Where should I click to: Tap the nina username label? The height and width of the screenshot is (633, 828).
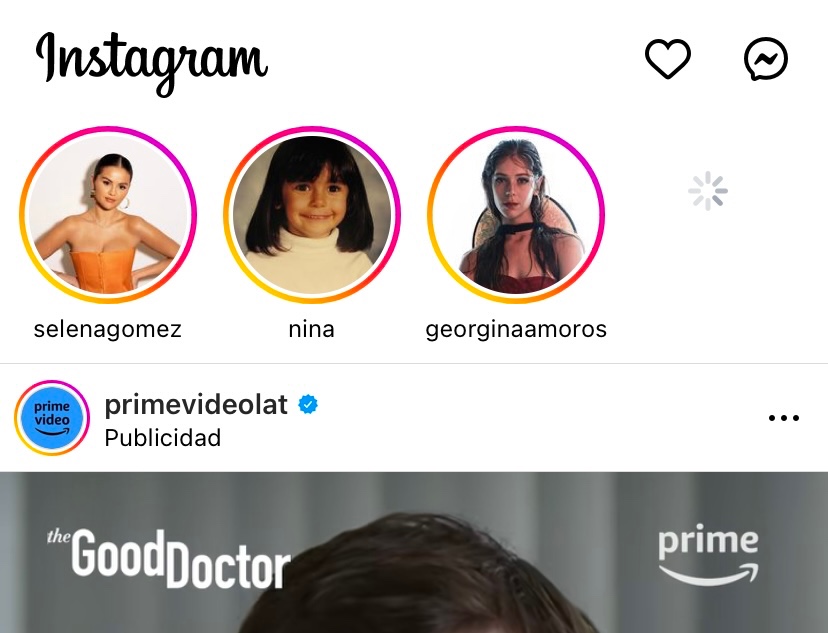pyautogui.click(x=311, y=329)
